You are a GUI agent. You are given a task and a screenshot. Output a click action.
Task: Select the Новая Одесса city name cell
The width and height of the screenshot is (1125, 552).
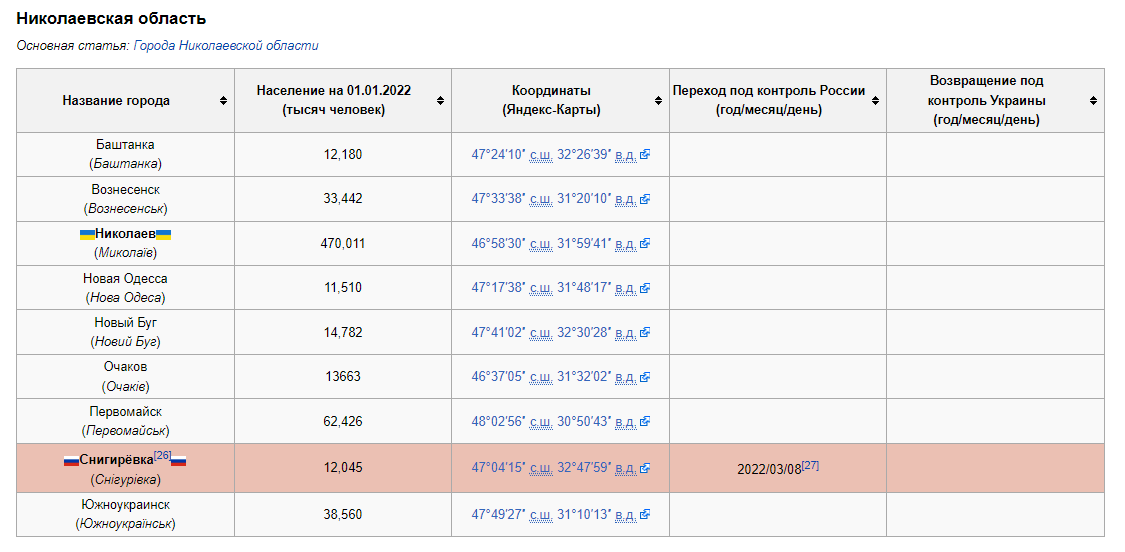(126, 288)
